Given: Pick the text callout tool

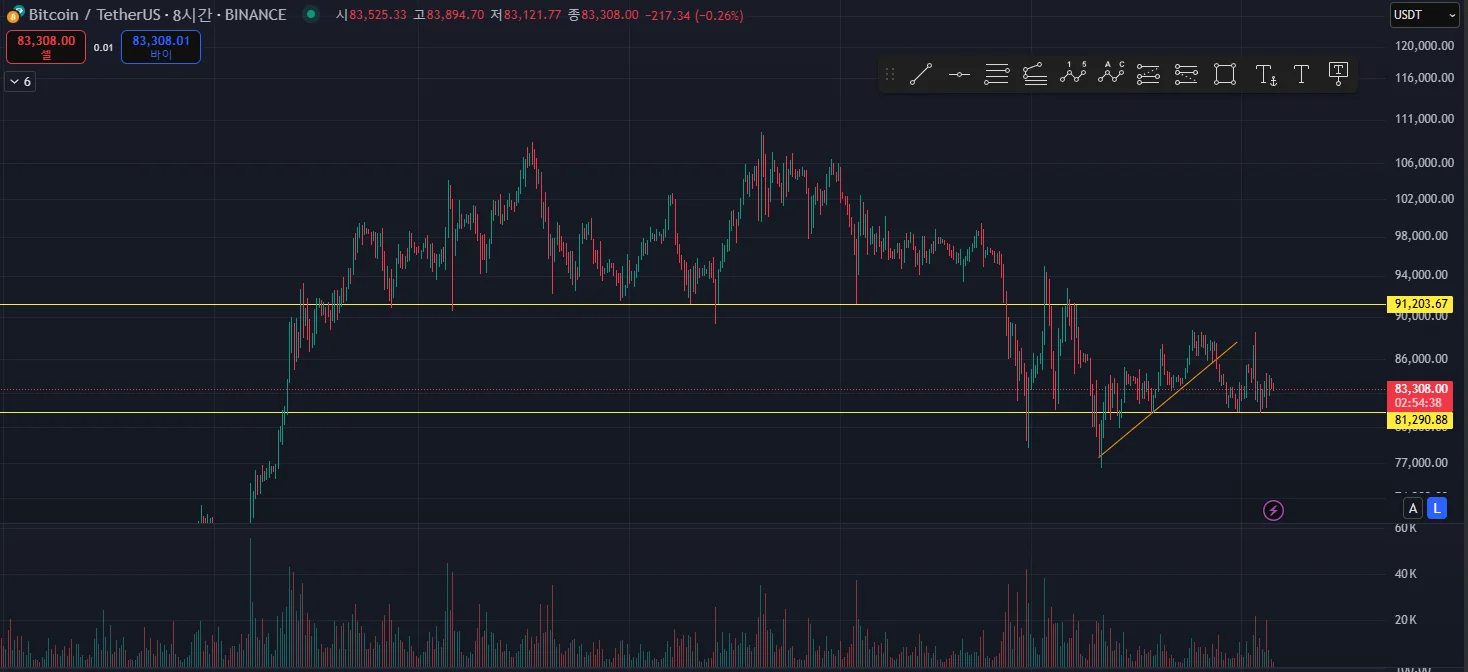Looking at the screenshot, I should (x=1339, y=74).
